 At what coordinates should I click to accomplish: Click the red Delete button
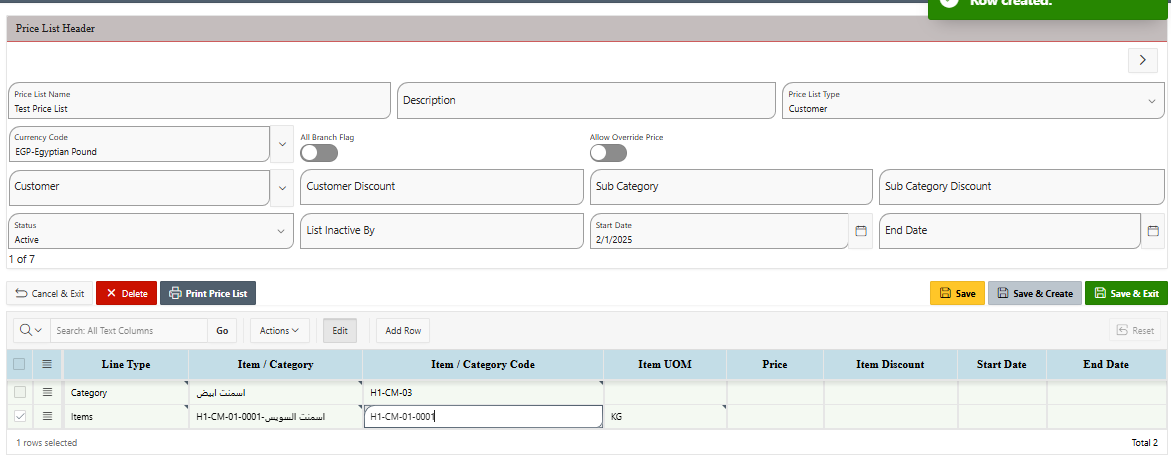point(126,293)
